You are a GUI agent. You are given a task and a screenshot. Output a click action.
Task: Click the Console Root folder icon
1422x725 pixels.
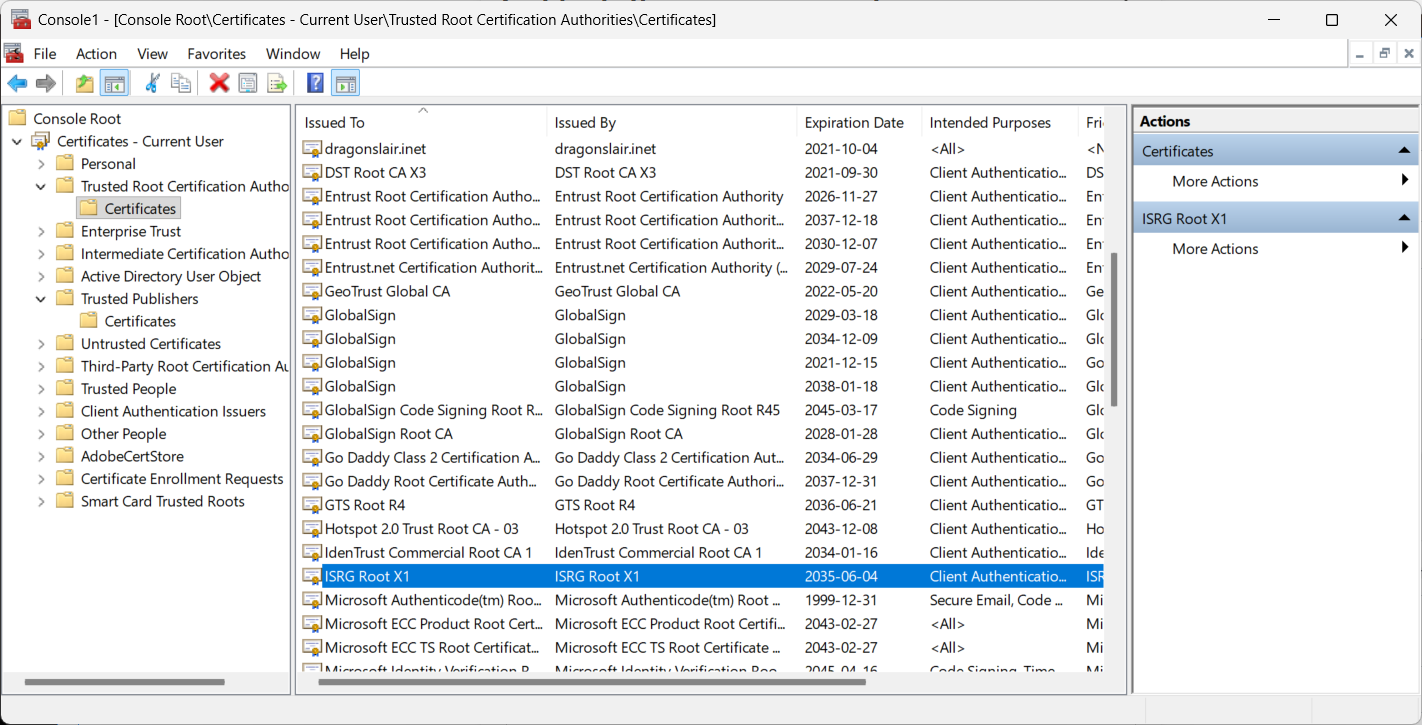tap(17, 118)
